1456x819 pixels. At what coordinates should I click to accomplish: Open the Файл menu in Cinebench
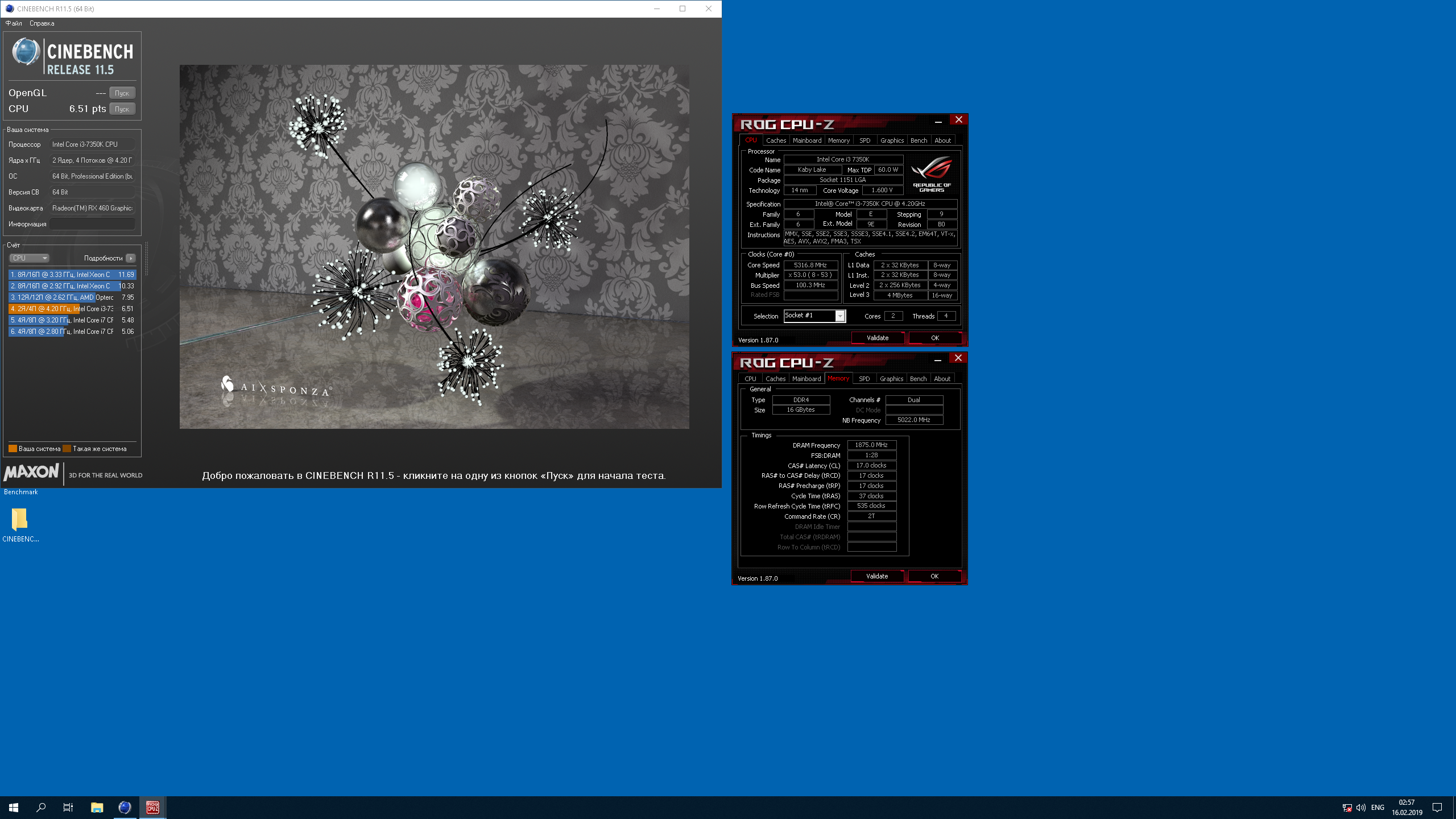click(x=14, y=23)
